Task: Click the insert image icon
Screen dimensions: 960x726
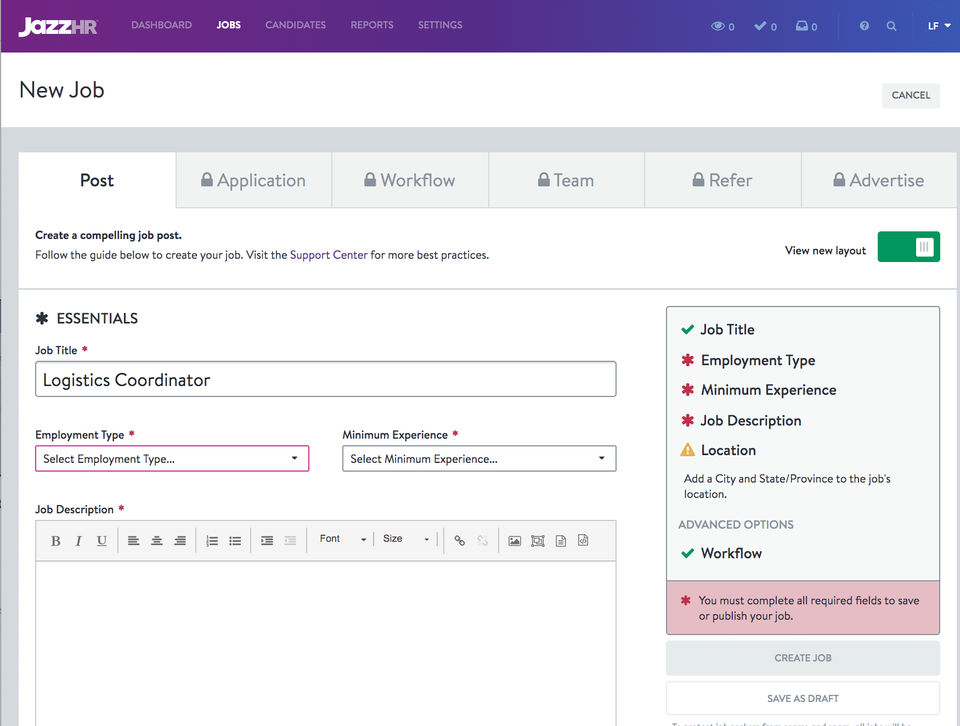Action: [x=514, y=541]
